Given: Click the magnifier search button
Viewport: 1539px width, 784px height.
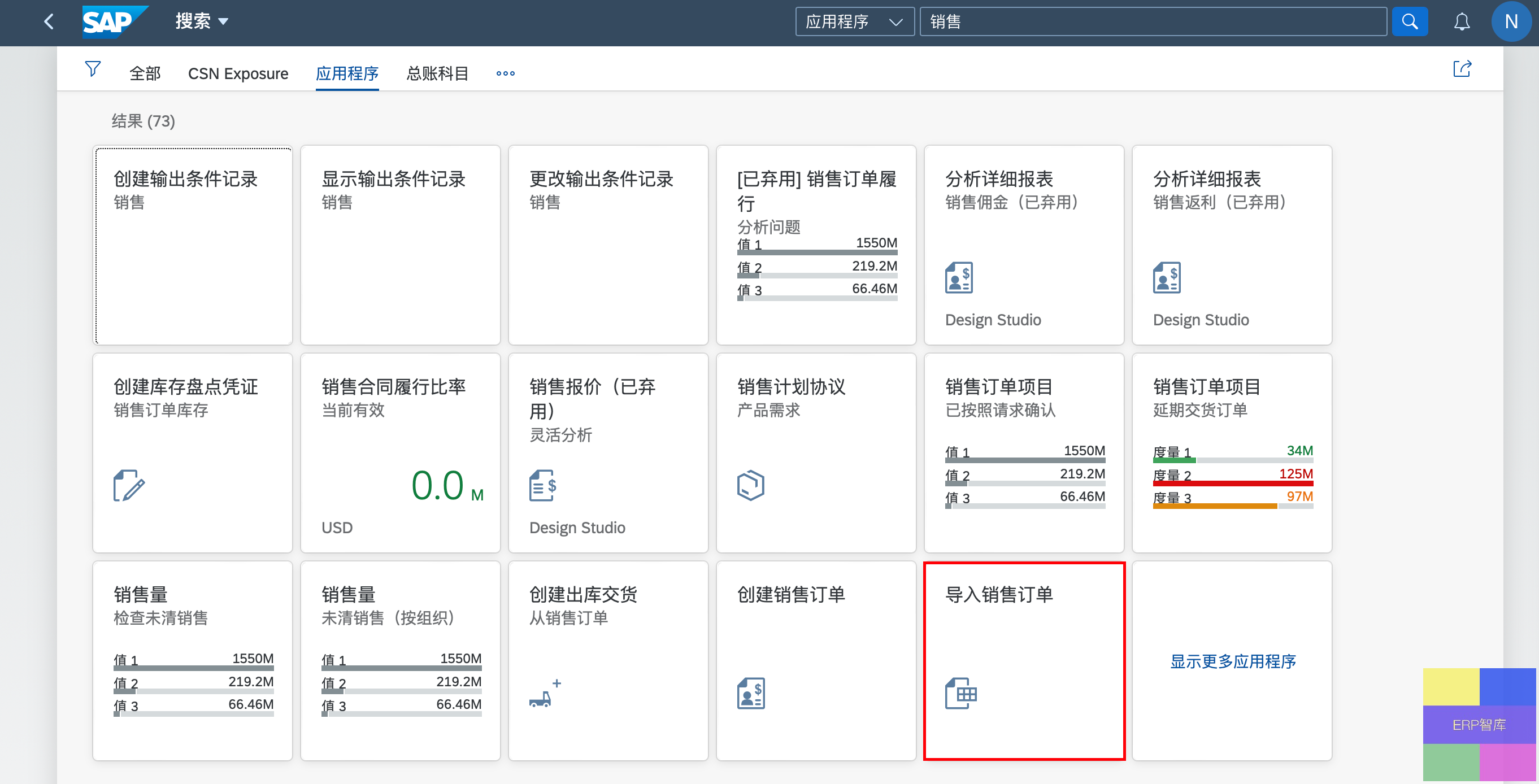Looking at the screenshot, I should (1410, 22).
